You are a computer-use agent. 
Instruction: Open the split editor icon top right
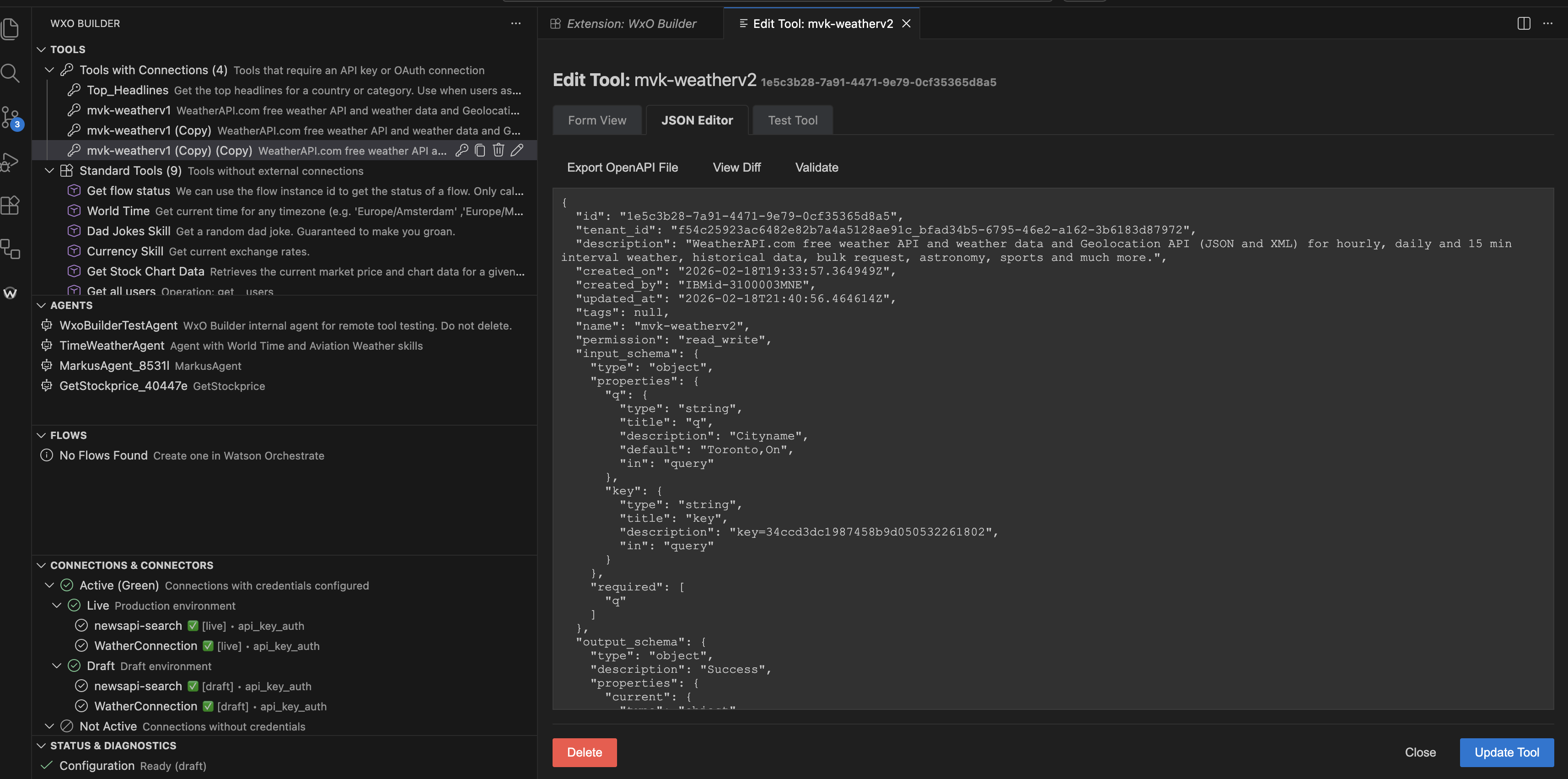pyautogui.click(x=1524, y=23)
